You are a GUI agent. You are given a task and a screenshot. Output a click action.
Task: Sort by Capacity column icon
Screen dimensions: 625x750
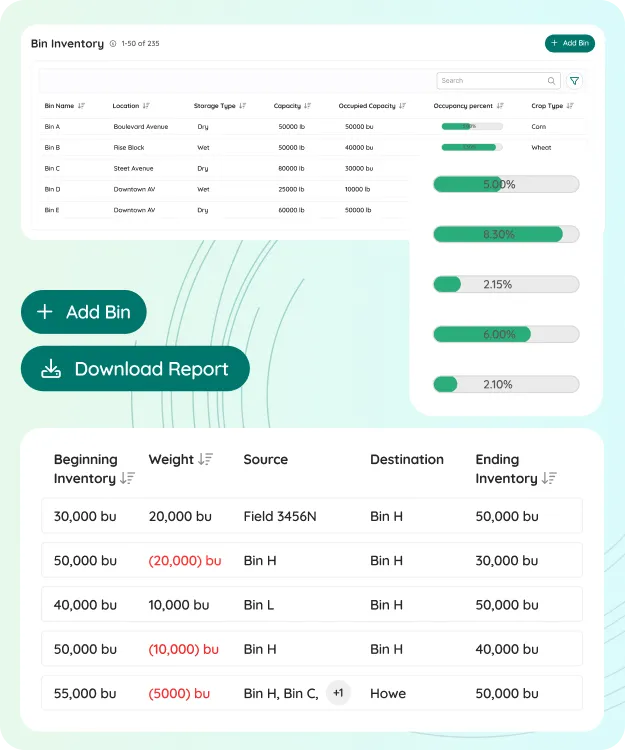[308, 106]
